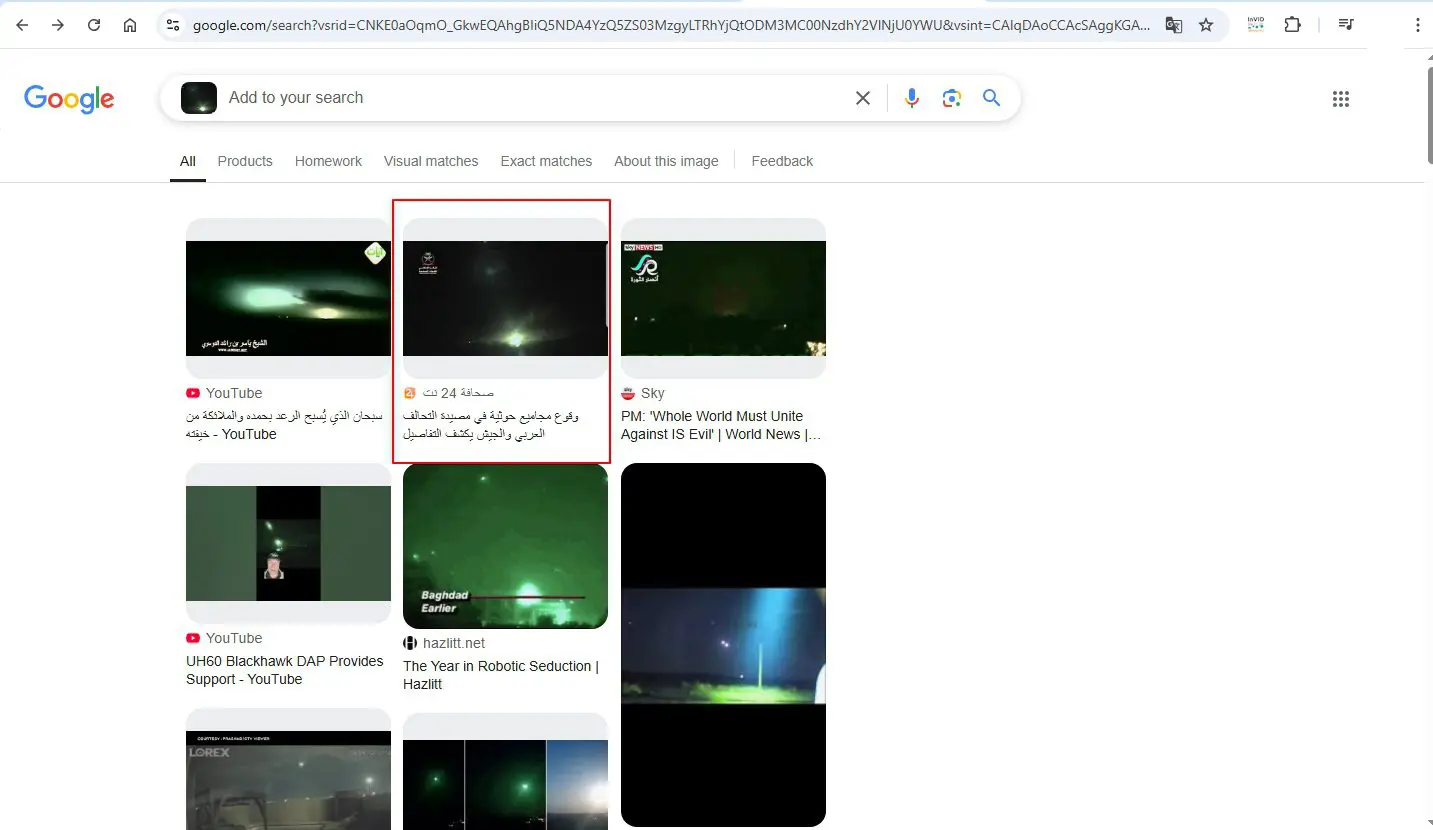The height and width of the screenshot is (830, 1433).
Task: Bookmark this page with the star icon
Action: click(x=1206, y=25)
